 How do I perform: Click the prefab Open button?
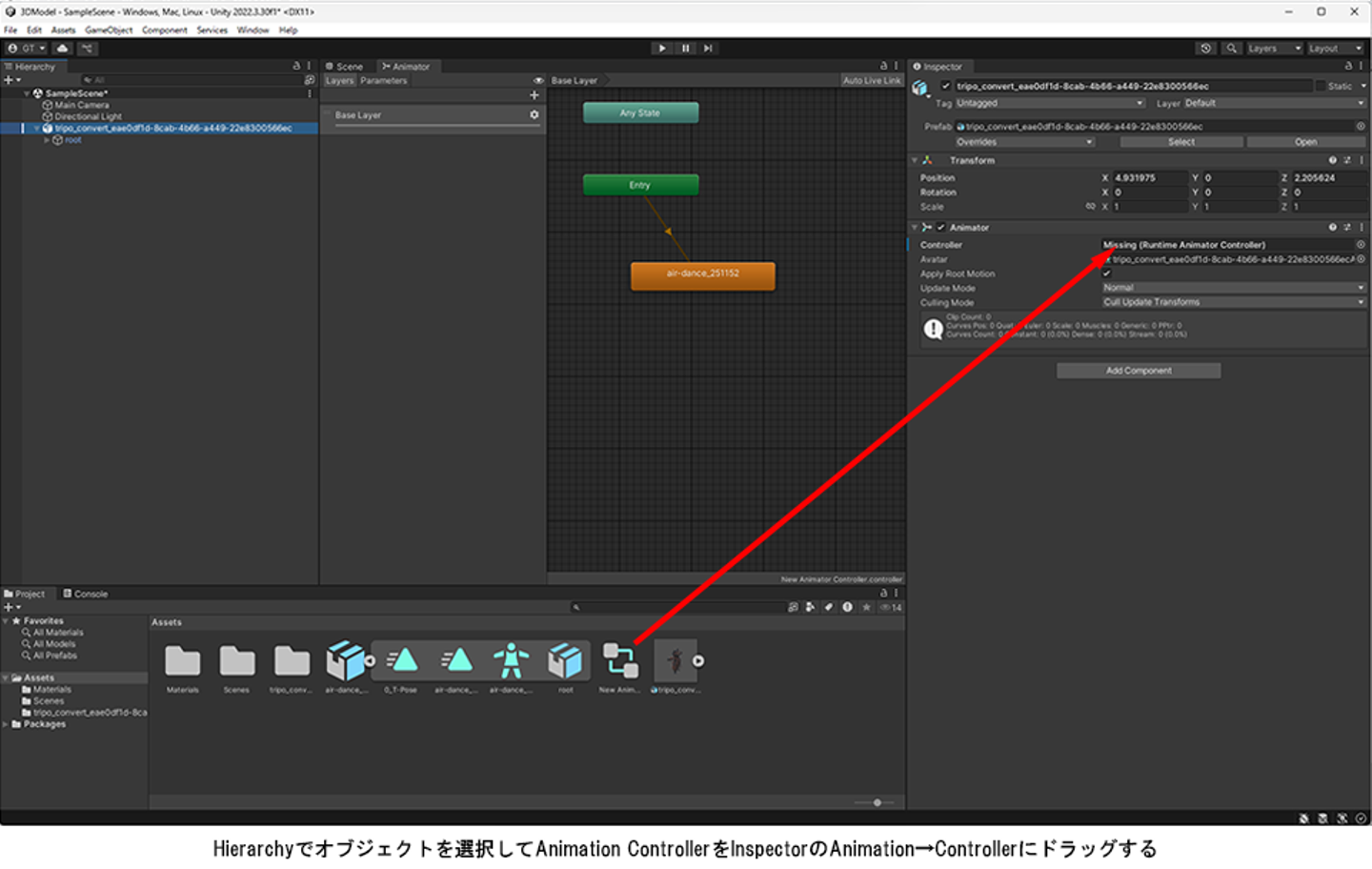1305,142
